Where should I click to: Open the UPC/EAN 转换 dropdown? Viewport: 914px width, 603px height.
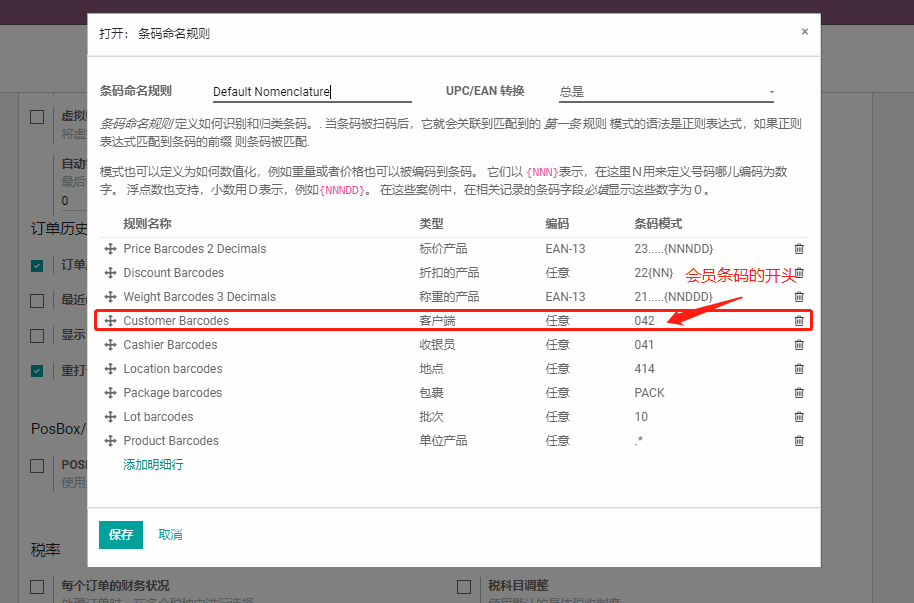click(x=666, y=92)
